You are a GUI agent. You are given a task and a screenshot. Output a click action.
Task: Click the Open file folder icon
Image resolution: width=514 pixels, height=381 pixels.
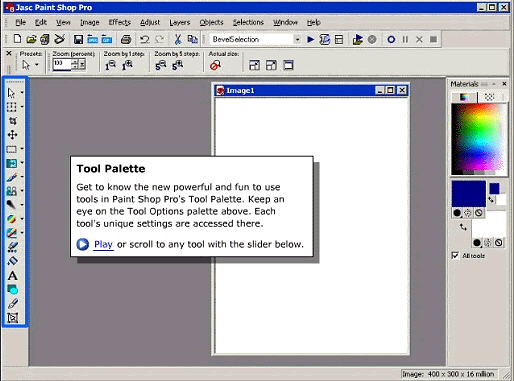tap(31, 39)
